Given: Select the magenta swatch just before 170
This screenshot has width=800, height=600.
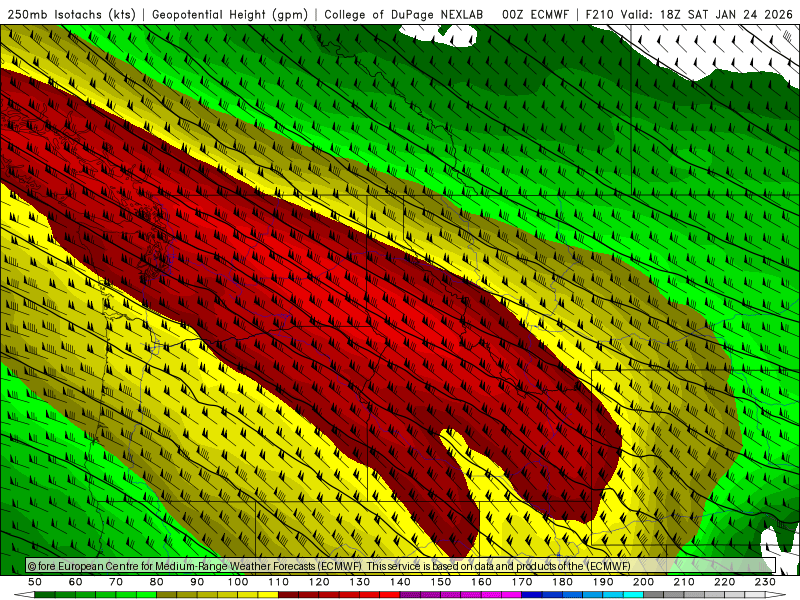Looking at the screenshot, I should coord(512,595).
